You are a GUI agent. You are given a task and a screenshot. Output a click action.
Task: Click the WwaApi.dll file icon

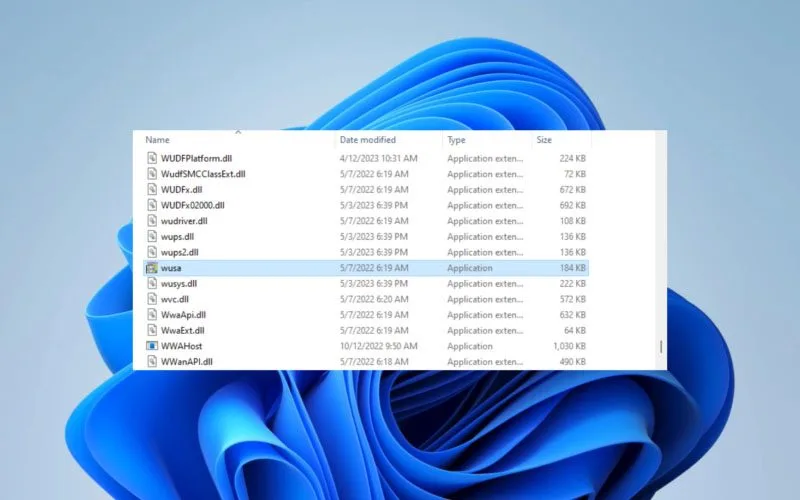click(x=152, y=315)
